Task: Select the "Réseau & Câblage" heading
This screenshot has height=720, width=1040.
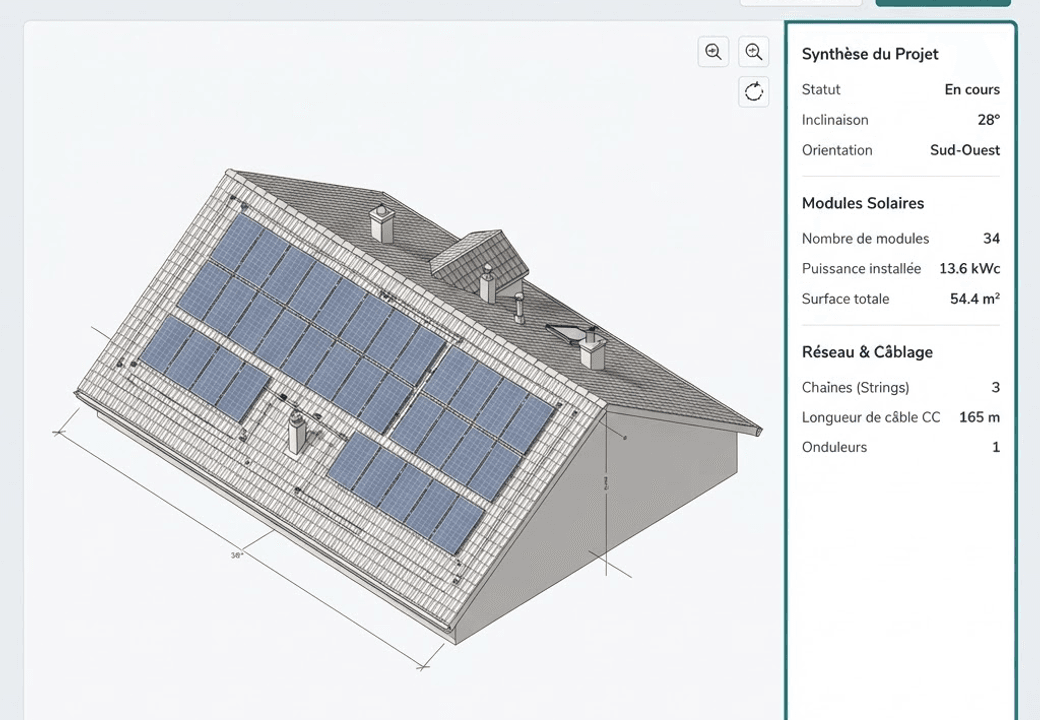Action: coord(867,352)
